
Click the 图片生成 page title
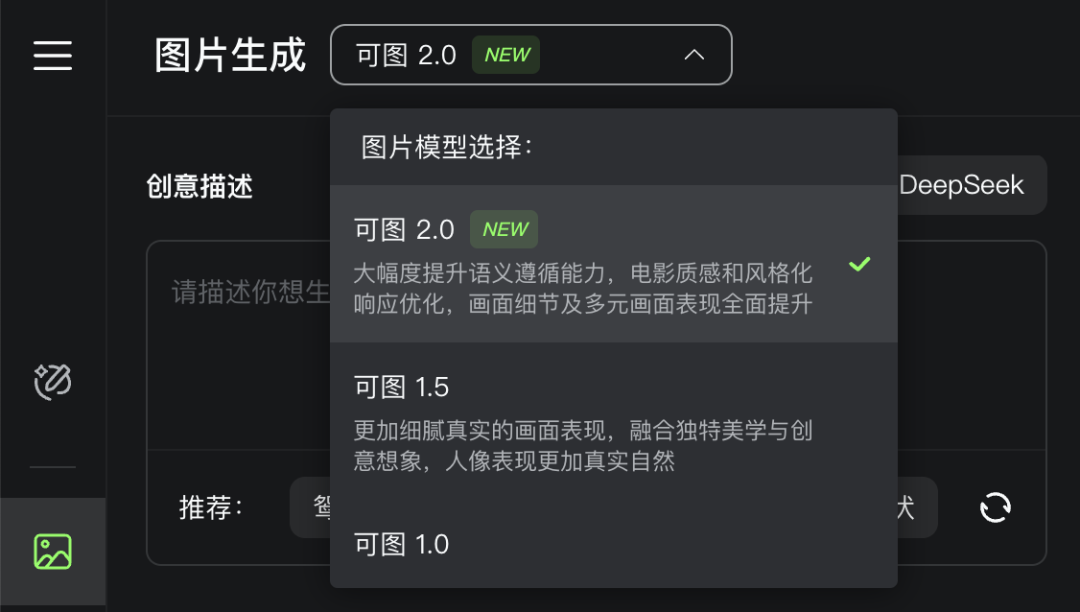229,55
